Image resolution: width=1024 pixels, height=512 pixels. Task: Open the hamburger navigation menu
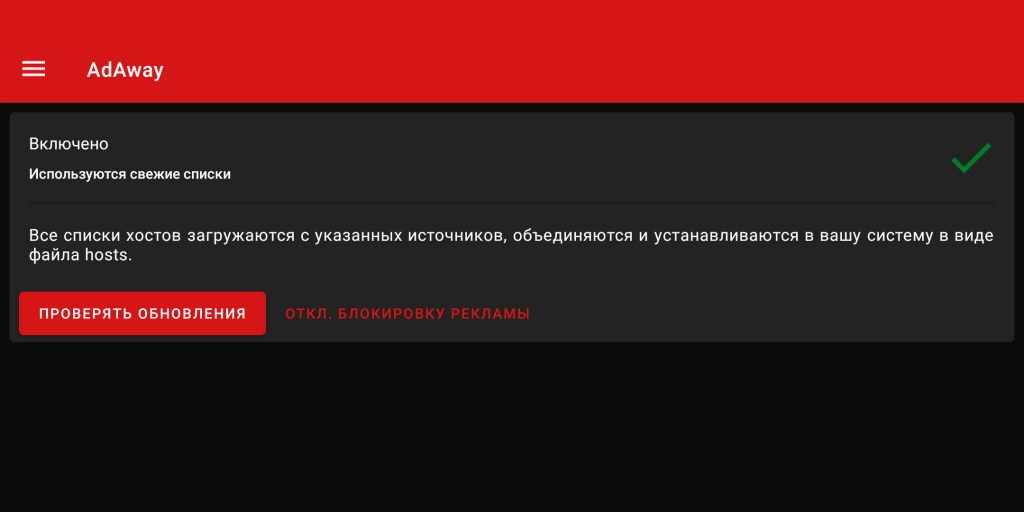(33, 69)
